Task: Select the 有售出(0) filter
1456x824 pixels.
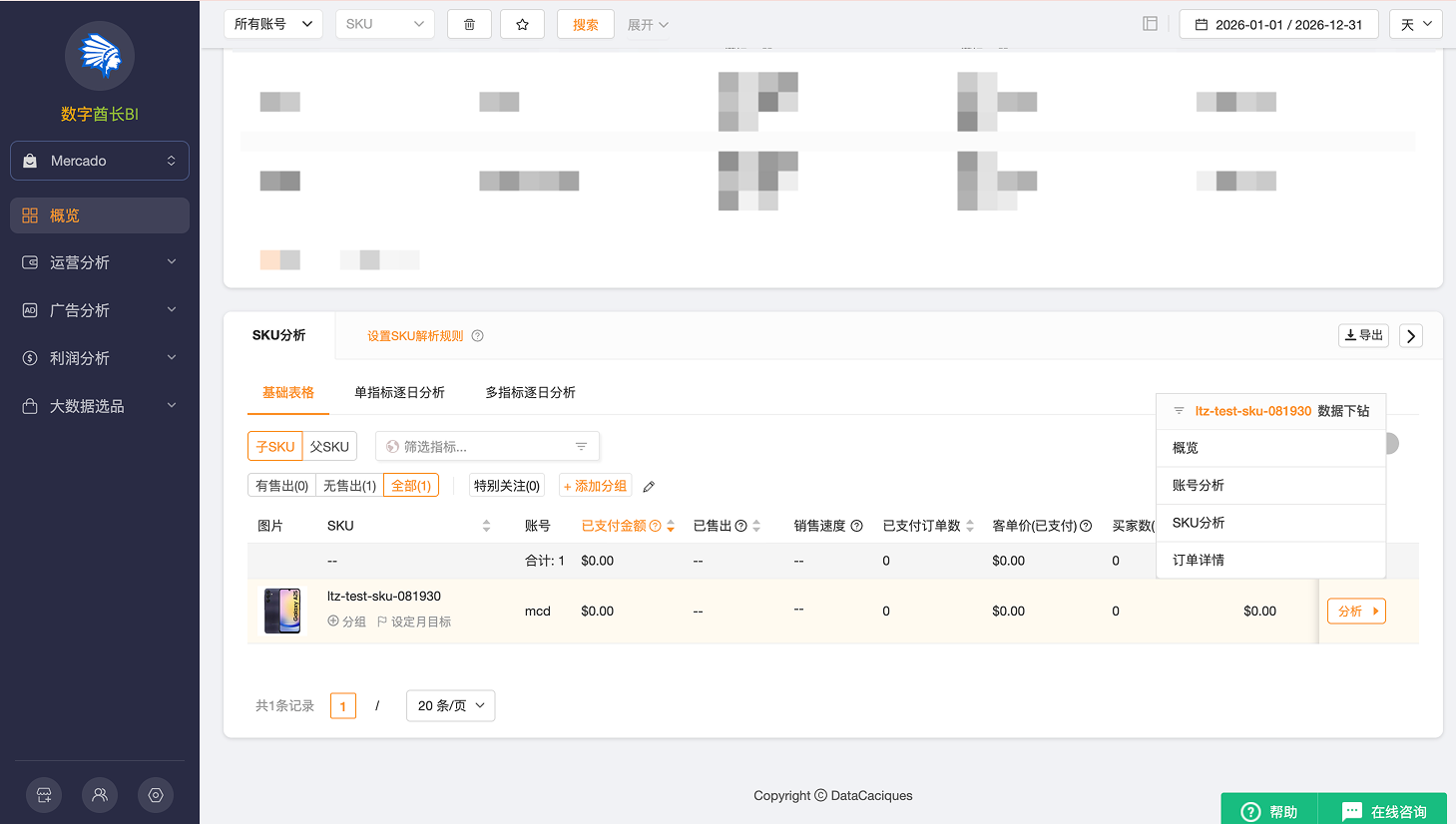Action: [x=281, y=486]
